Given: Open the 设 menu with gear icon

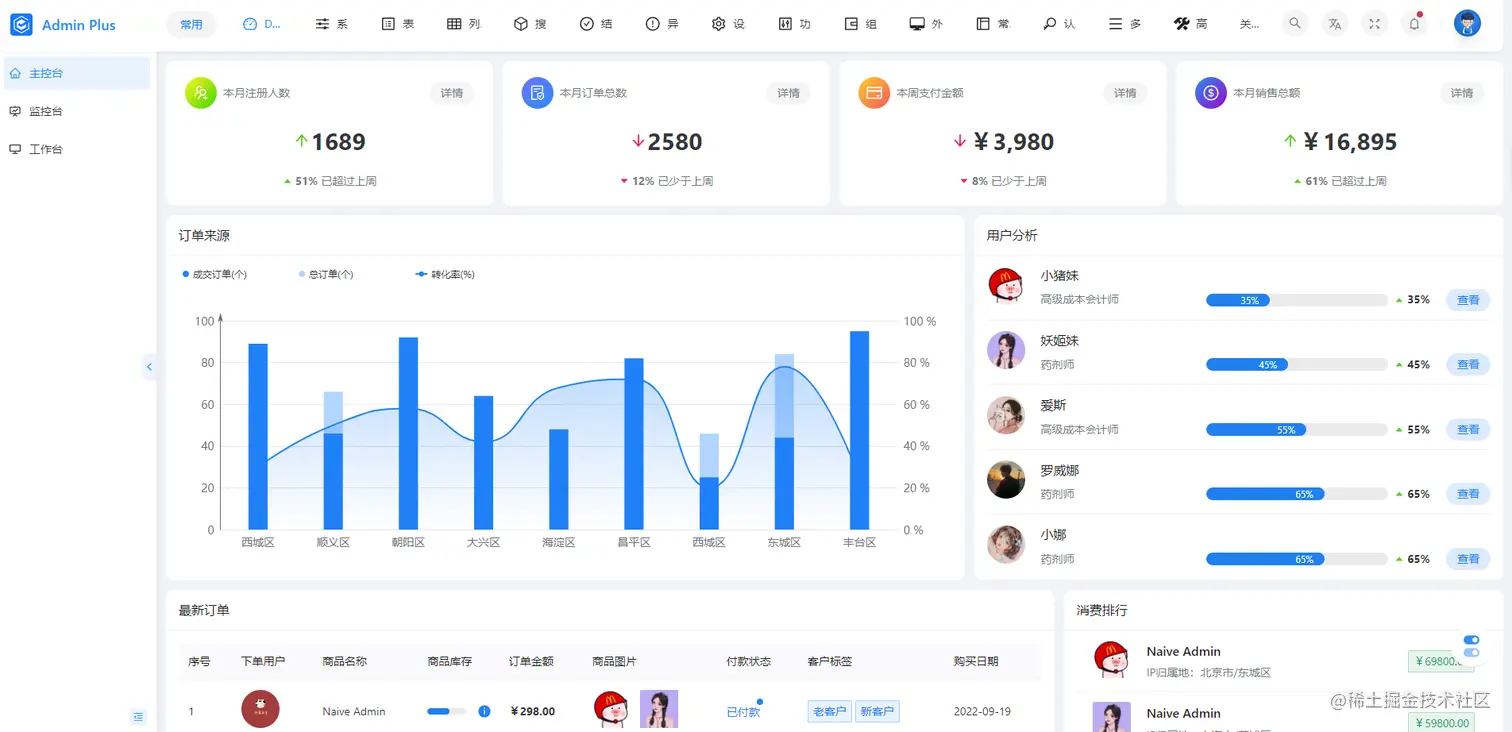Looking at the screenshot, I should [728, 24].
